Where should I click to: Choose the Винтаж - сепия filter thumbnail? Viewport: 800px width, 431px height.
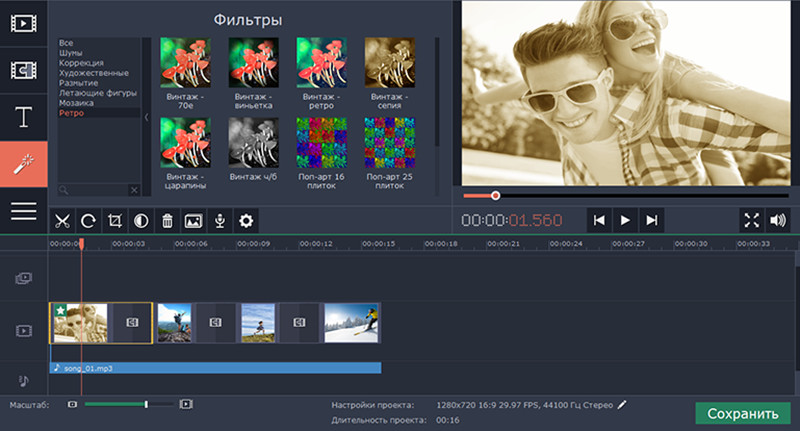pos(389,63)
